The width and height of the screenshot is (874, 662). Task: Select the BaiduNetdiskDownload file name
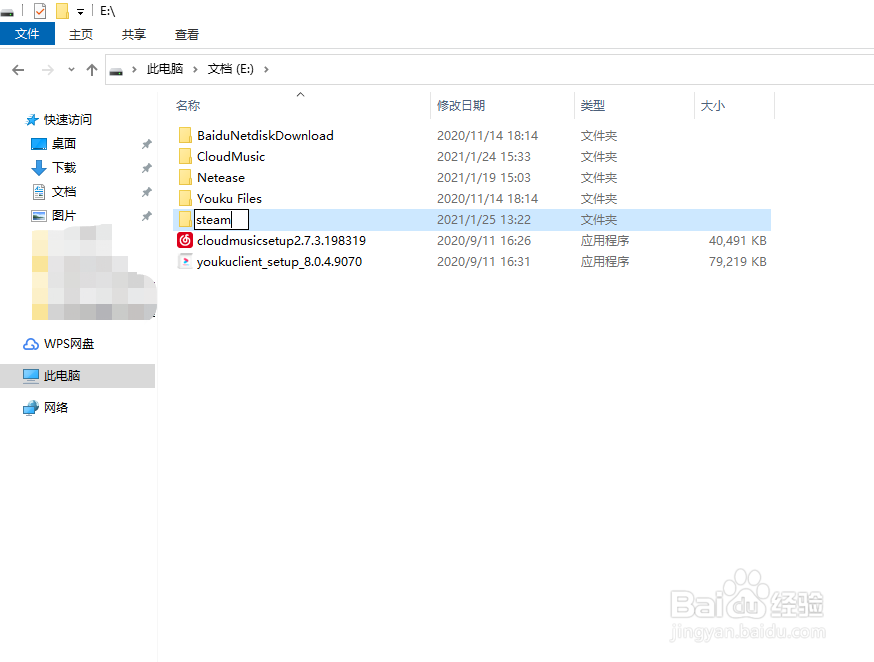pyautogui.click(x=265, y=135)
